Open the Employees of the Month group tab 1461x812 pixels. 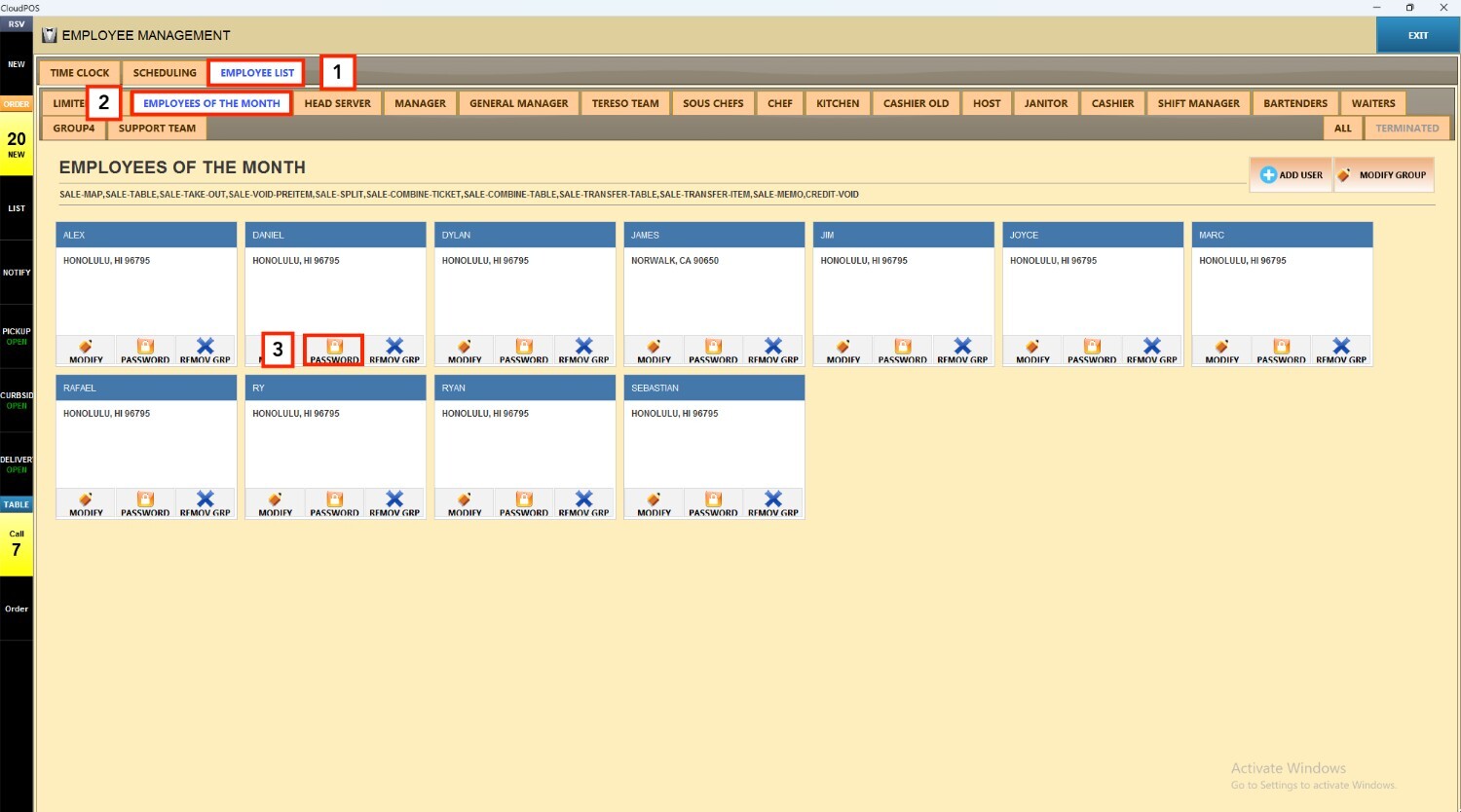[211, 103]
